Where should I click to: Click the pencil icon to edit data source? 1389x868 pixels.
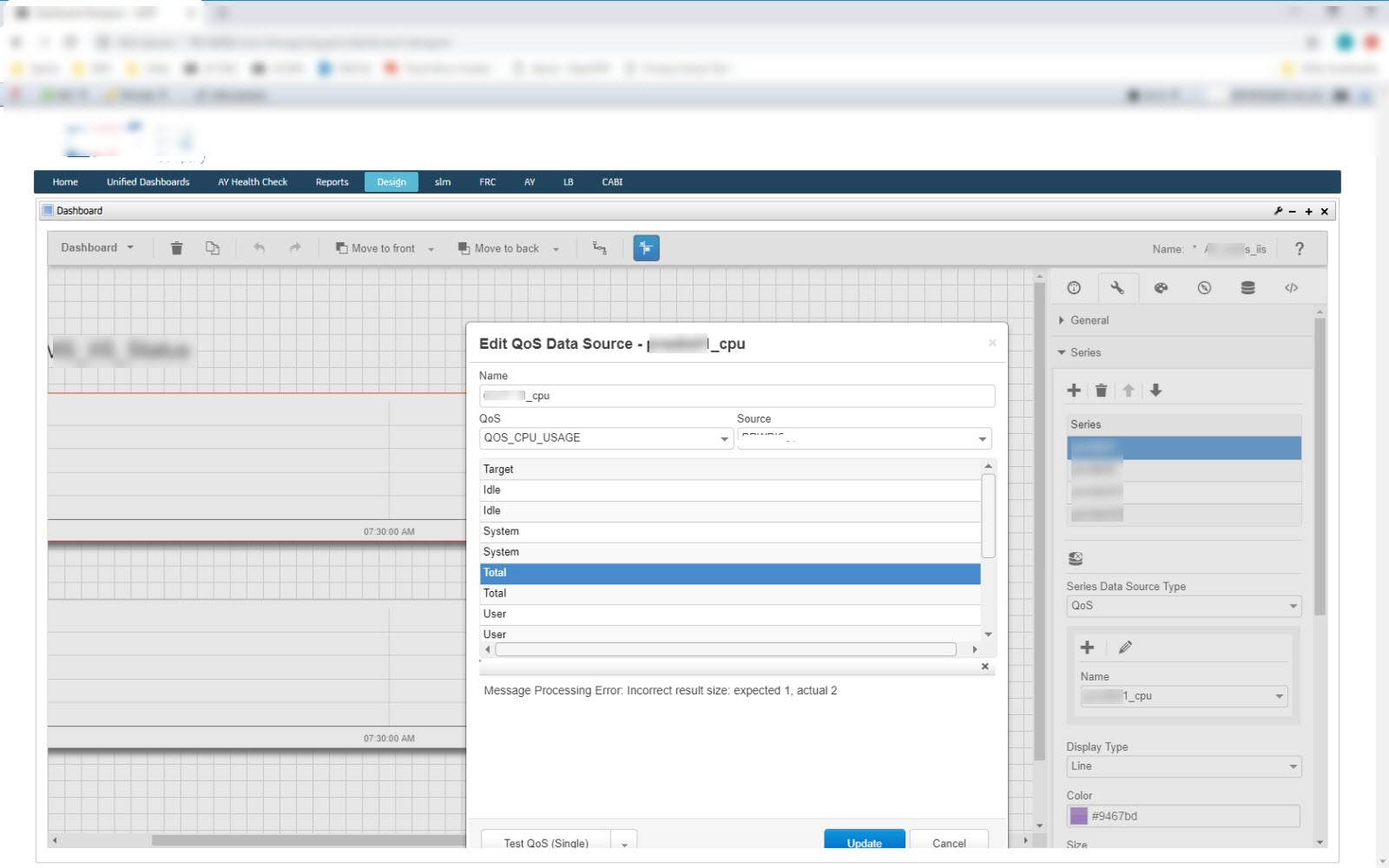[1125, 648]
